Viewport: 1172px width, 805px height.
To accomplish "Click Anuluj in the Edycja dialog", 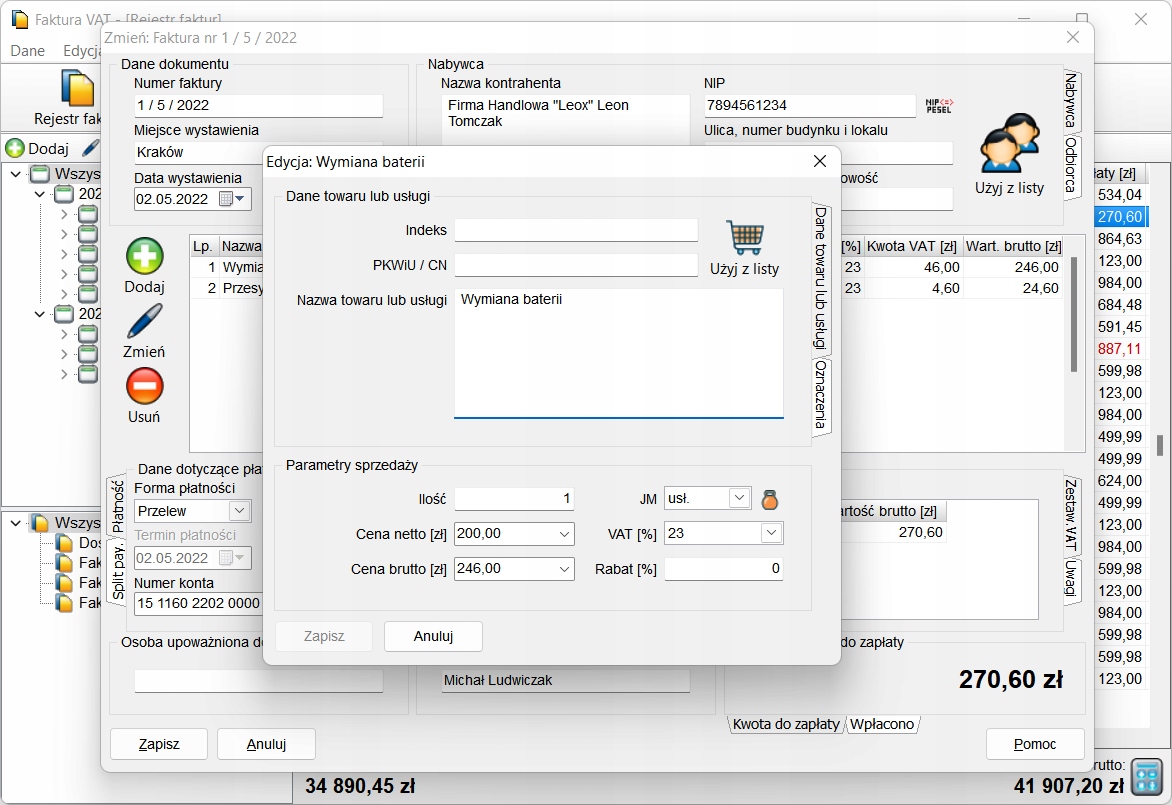I will coord(433,636).
